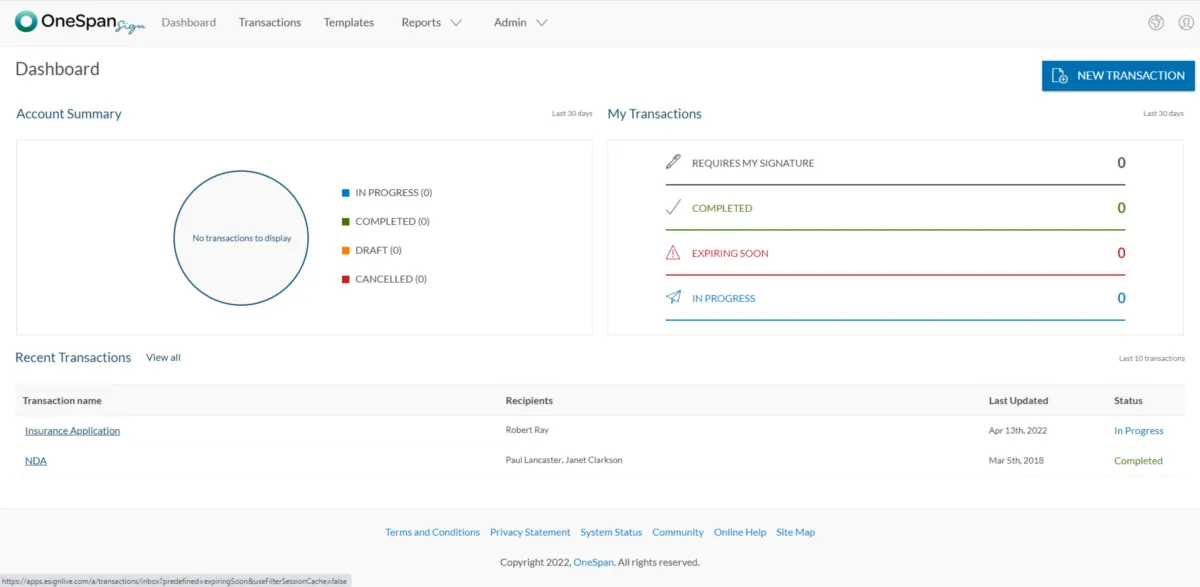Image resolution: width=1200 pixels, height=587 pixels.
Task: Click the paper plane In Progress icon
Action: (x=673, y=298)
